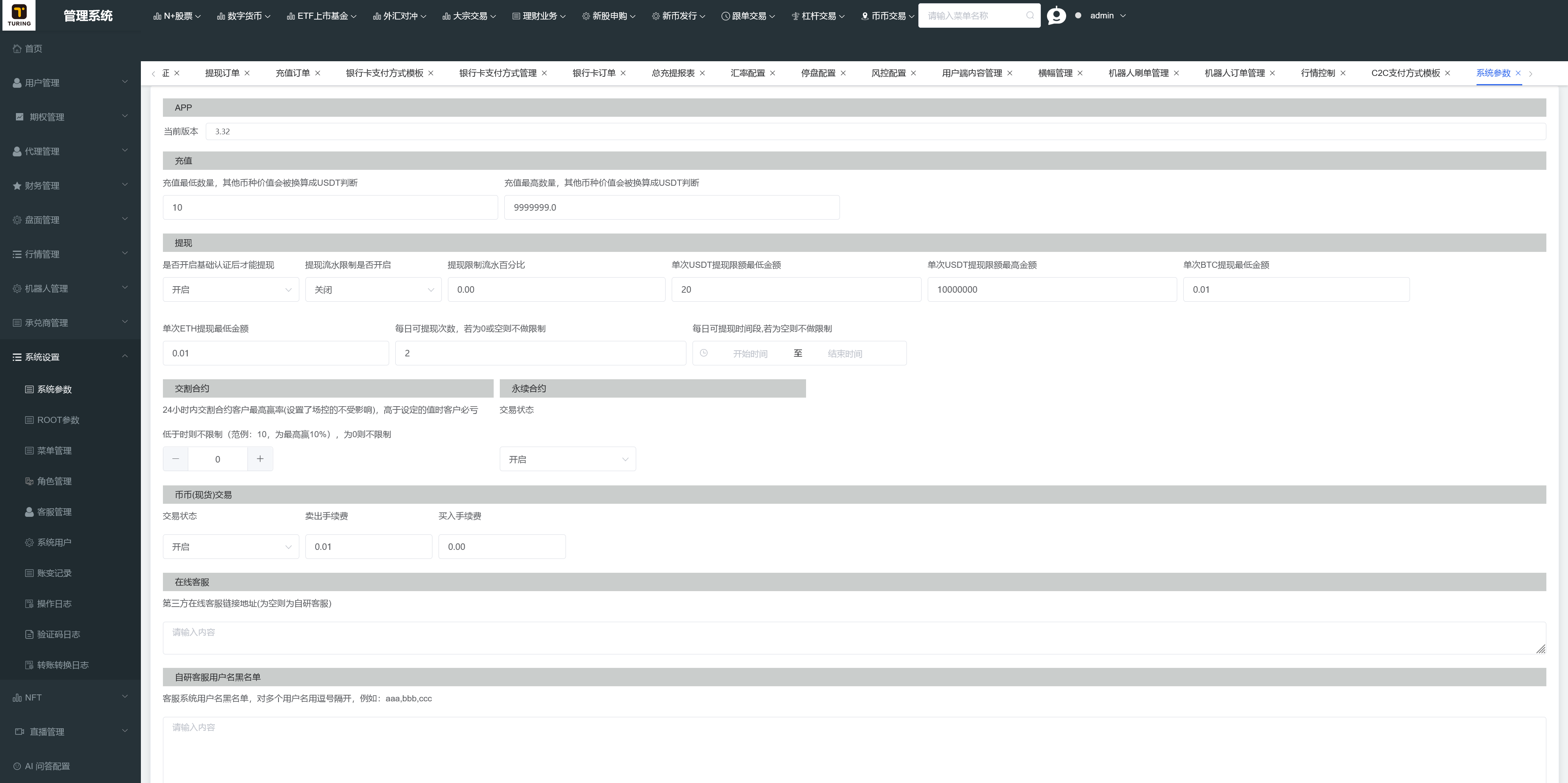Switch to the 机器人刷单管理 tab

1138,73
